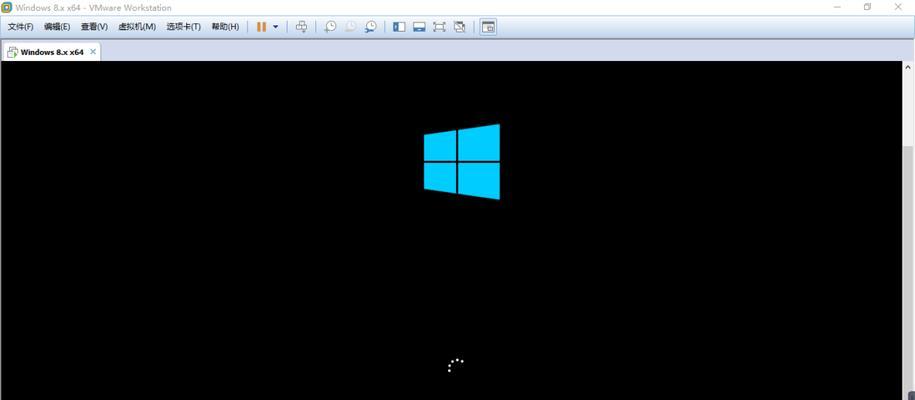
Task: Restore down the VMware Workstation window
Action: coord(868,7)
